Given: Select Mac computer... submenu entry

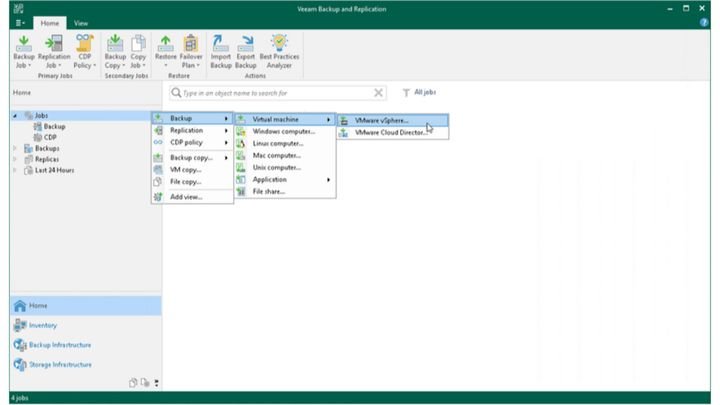Looking at the screenshot, I should click(285, 155).
